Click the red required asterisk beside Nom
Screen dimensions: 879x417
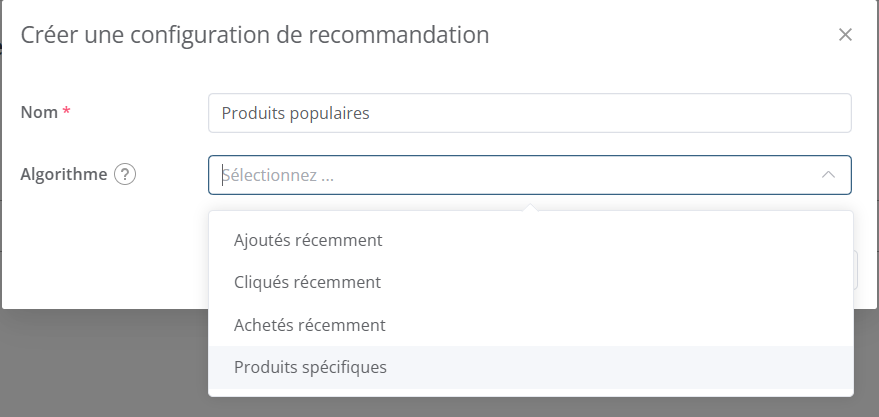(x=67, y=113)
